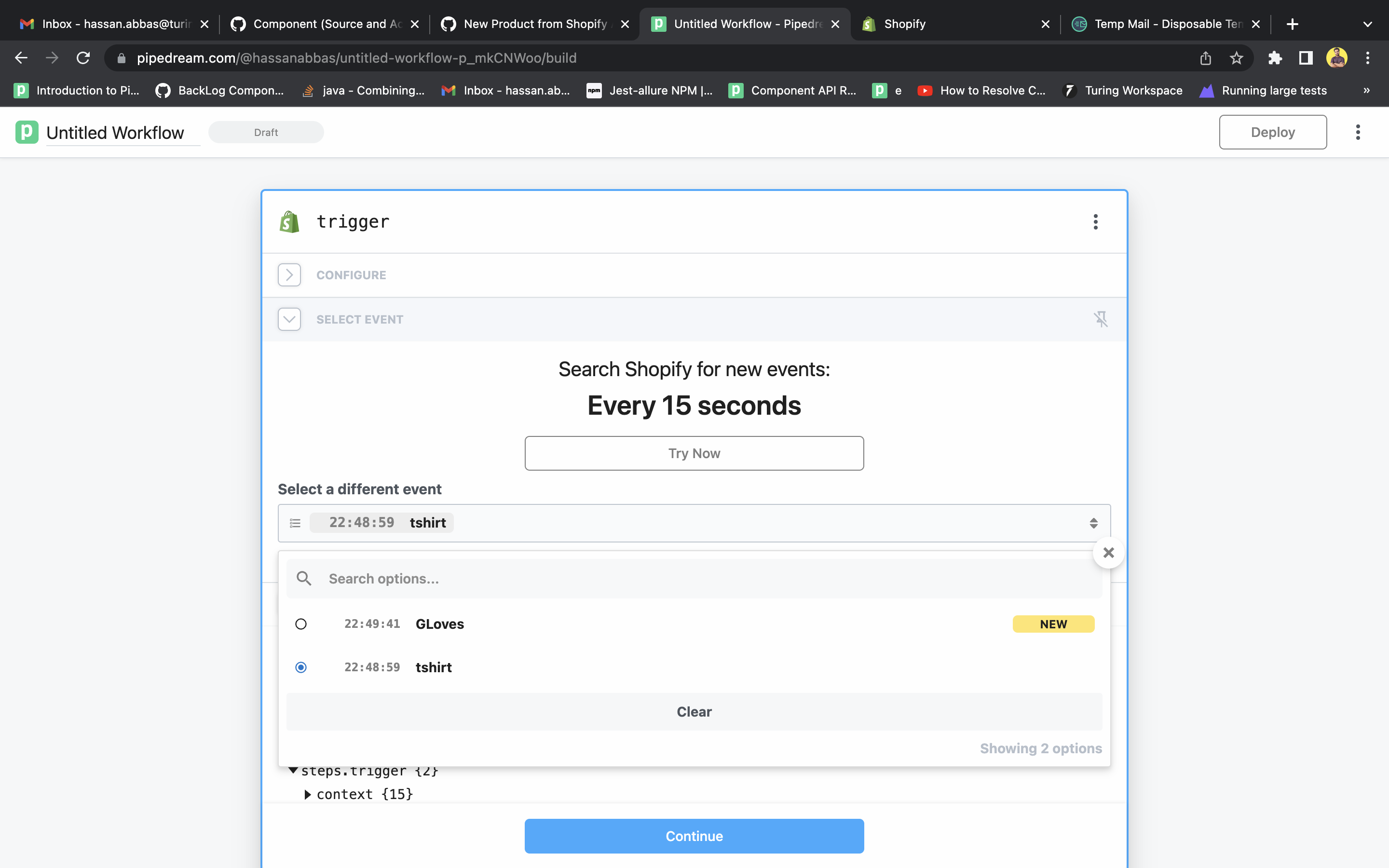The width and height of the screenshot is (1389, 868).
Task: Open the workflow options kebab menu beside Deploy
Action: pos(1358,132)
